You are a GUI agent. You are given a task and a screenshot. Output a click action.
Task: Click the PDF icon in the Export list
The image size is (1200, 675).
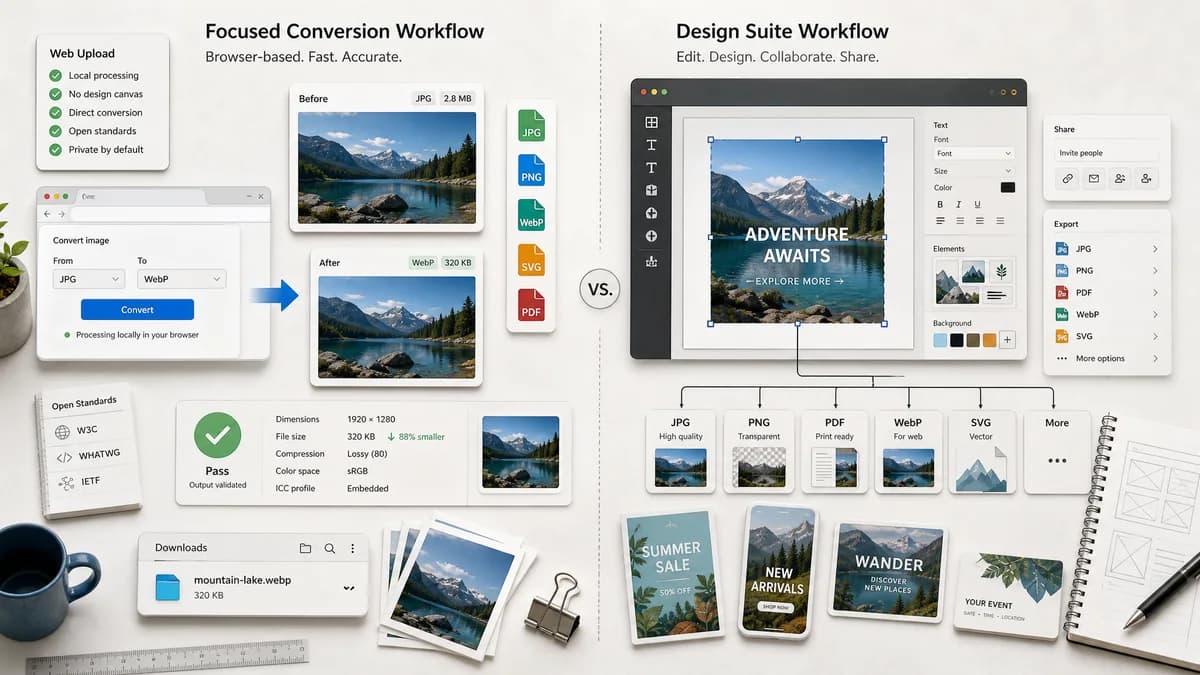(x=1062, y=293)
